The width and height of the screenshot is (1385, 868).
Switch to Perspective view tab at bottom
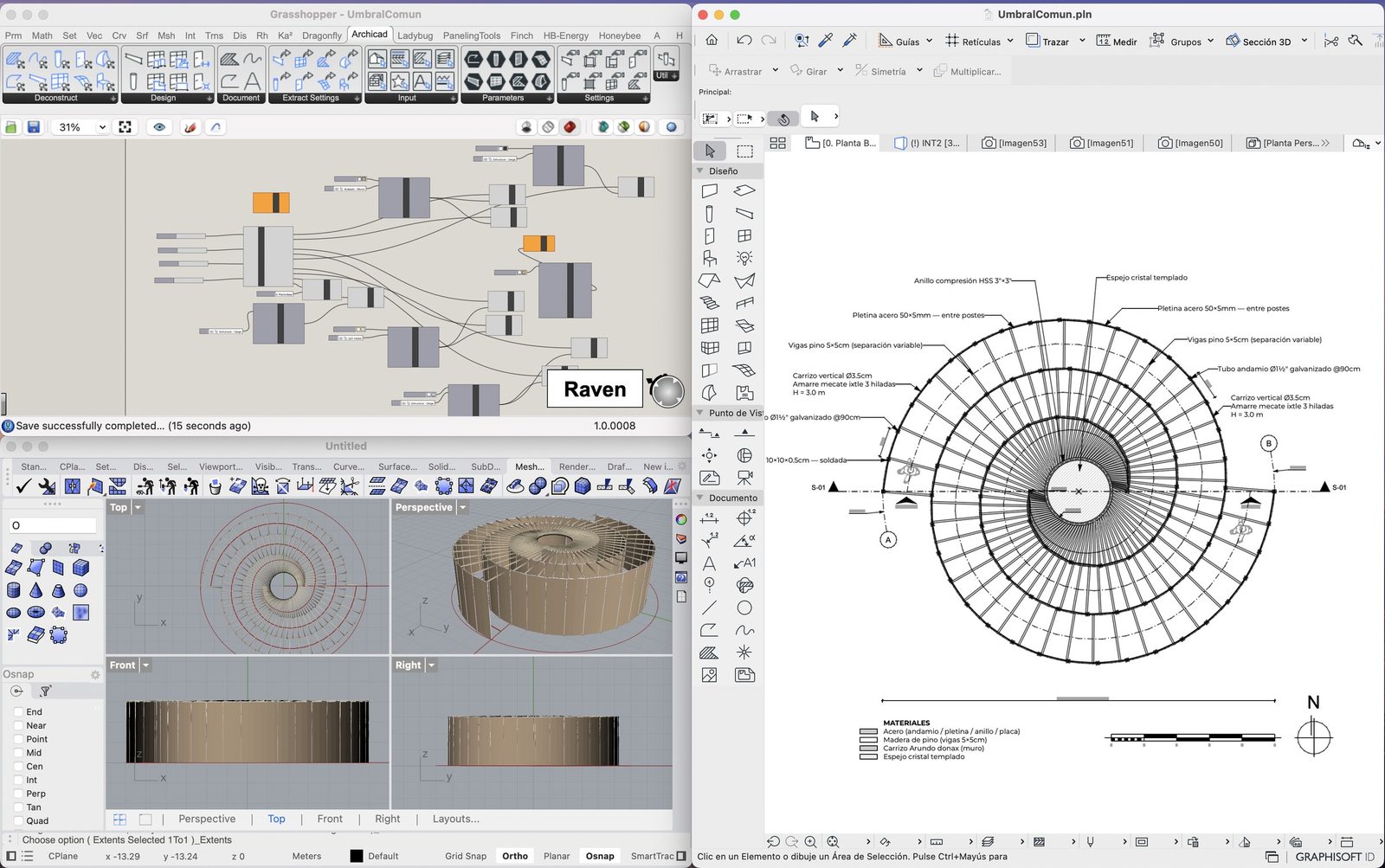coord(207,819)
